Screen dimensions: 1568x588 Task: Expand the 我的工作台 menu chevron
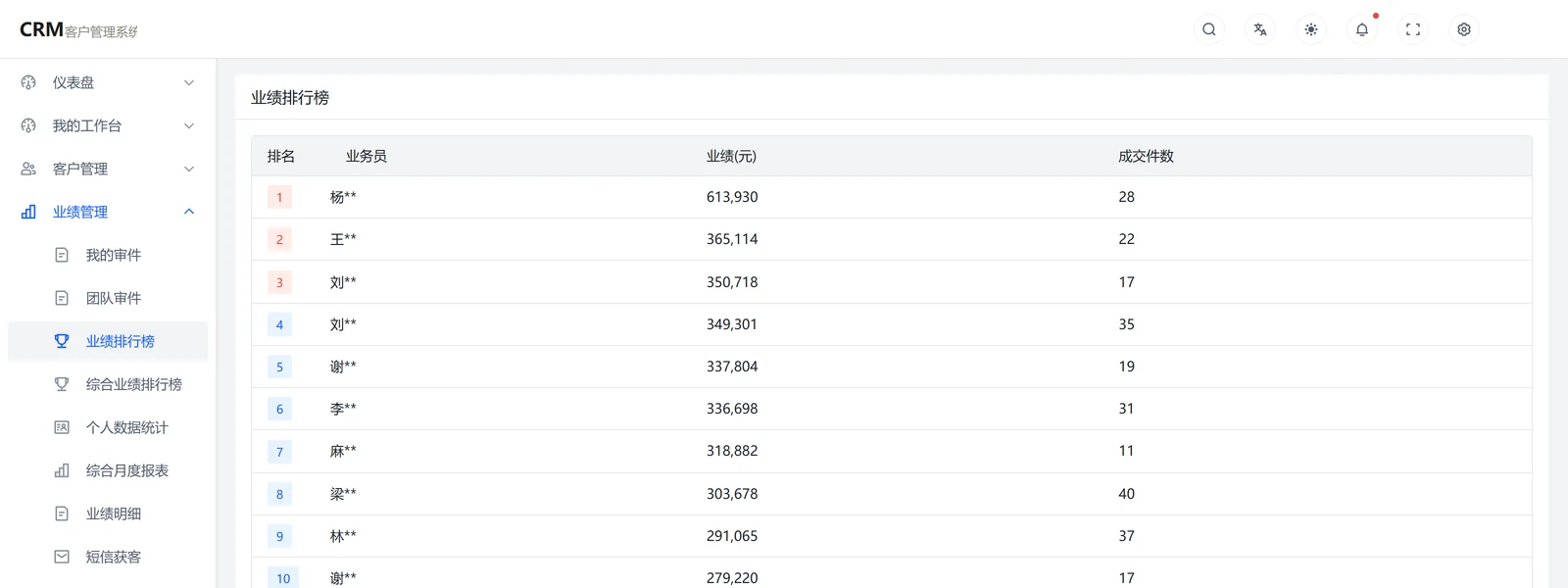pos(189,125)
